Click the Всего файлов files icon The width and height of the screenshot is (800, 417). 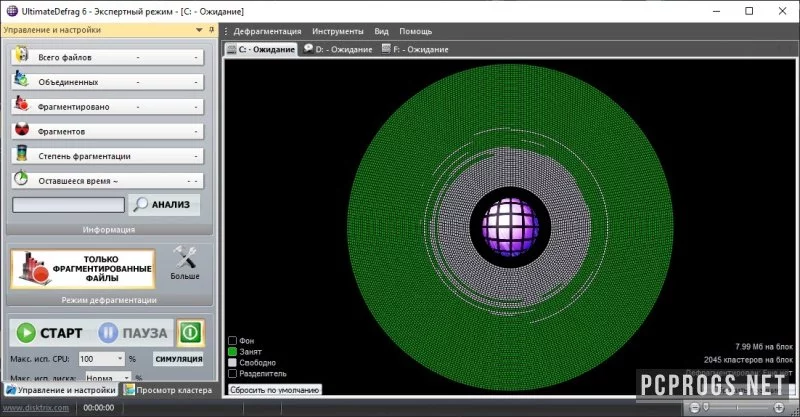click(21, 55)
